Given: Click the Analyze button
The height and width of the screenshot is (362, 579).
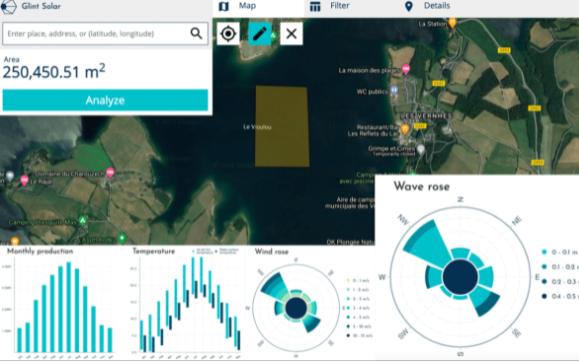Looking at the screenshot, I should 105,100.
